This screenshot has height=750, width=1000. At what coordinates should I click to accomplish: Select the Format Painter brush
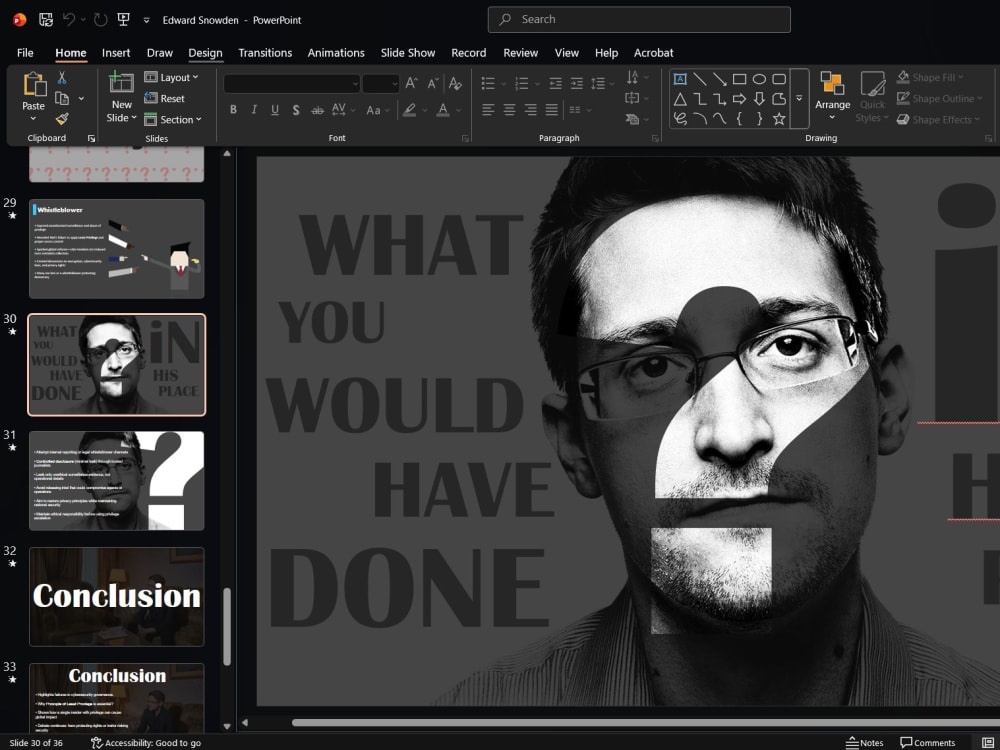tap(62, 119)
